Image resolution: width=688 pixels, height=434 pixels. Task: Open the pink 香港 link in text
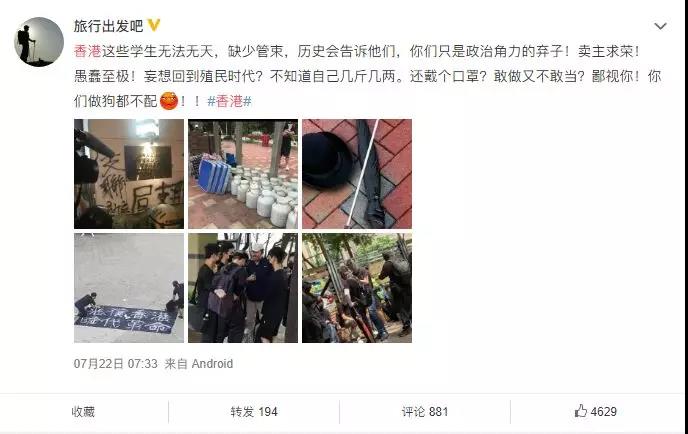tap(88, 51)
